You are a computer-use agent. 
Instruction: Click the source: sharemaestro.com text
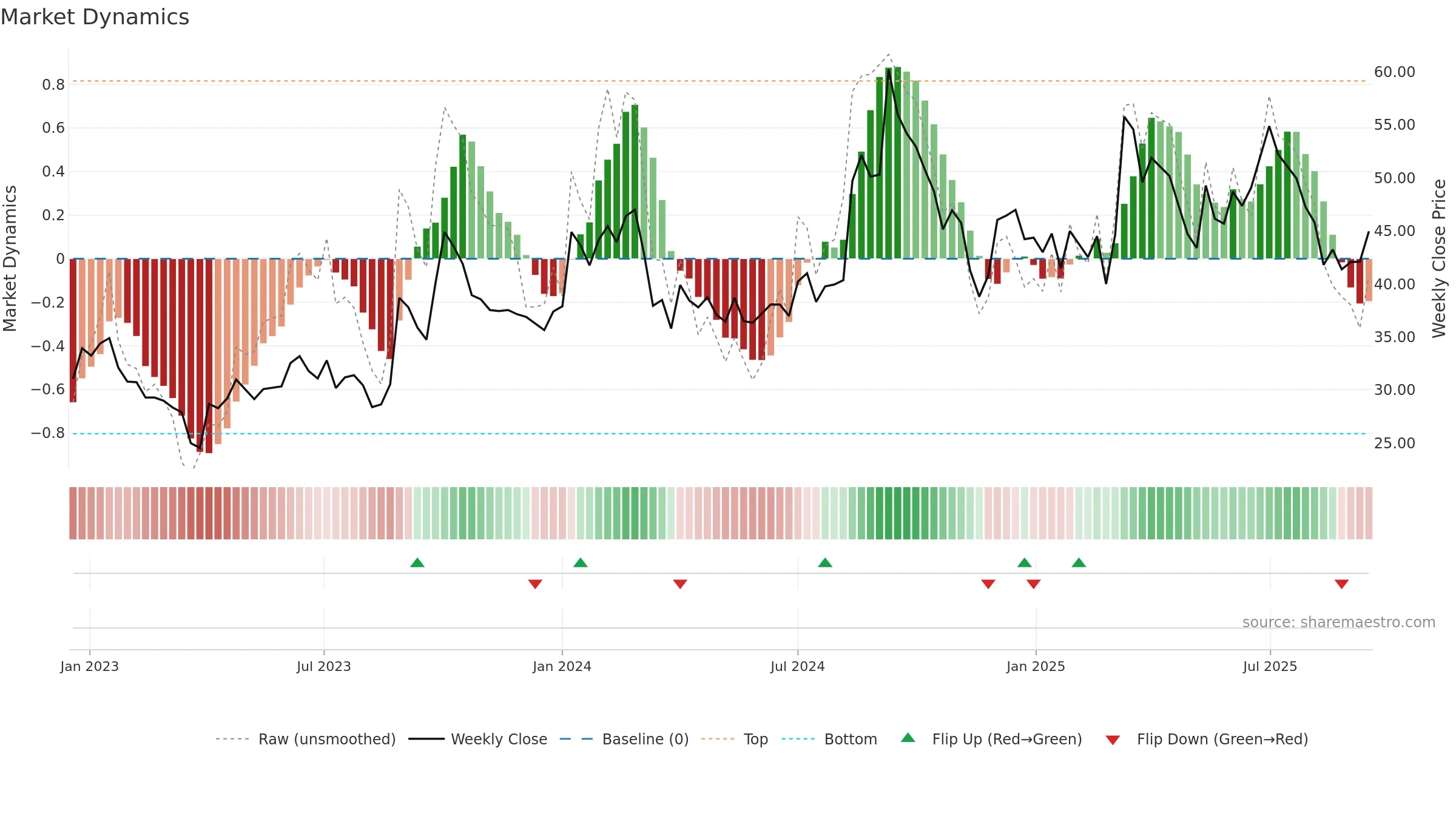point(1339,622)
